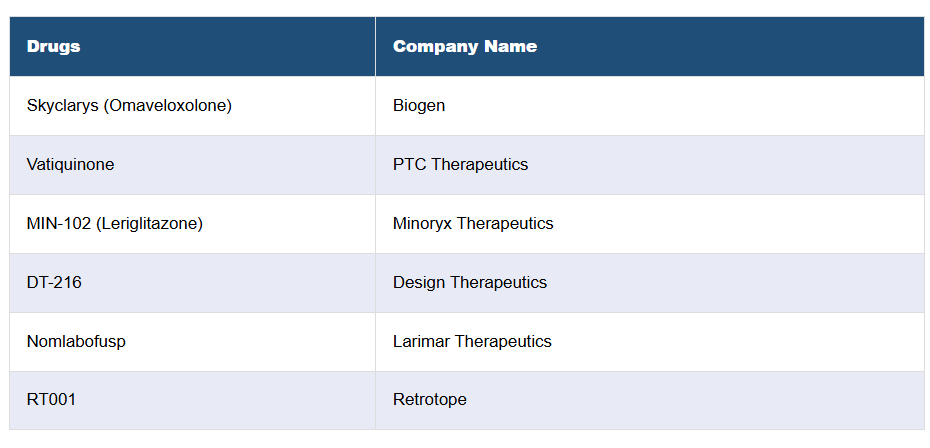Click the word Therapeutics after Minoryx
Image resolution: width=930 pixels, height=448 pixels.
point(505,223)
